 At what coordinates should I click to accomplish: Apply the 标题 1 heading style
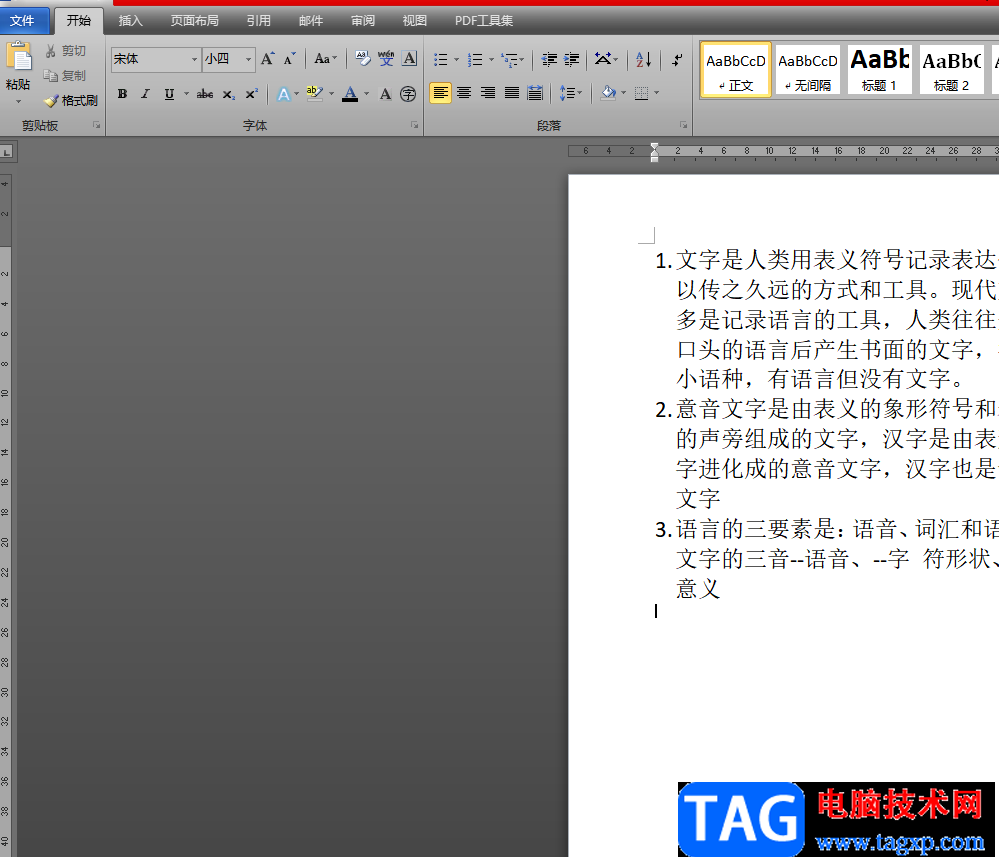tap(880, 70)
